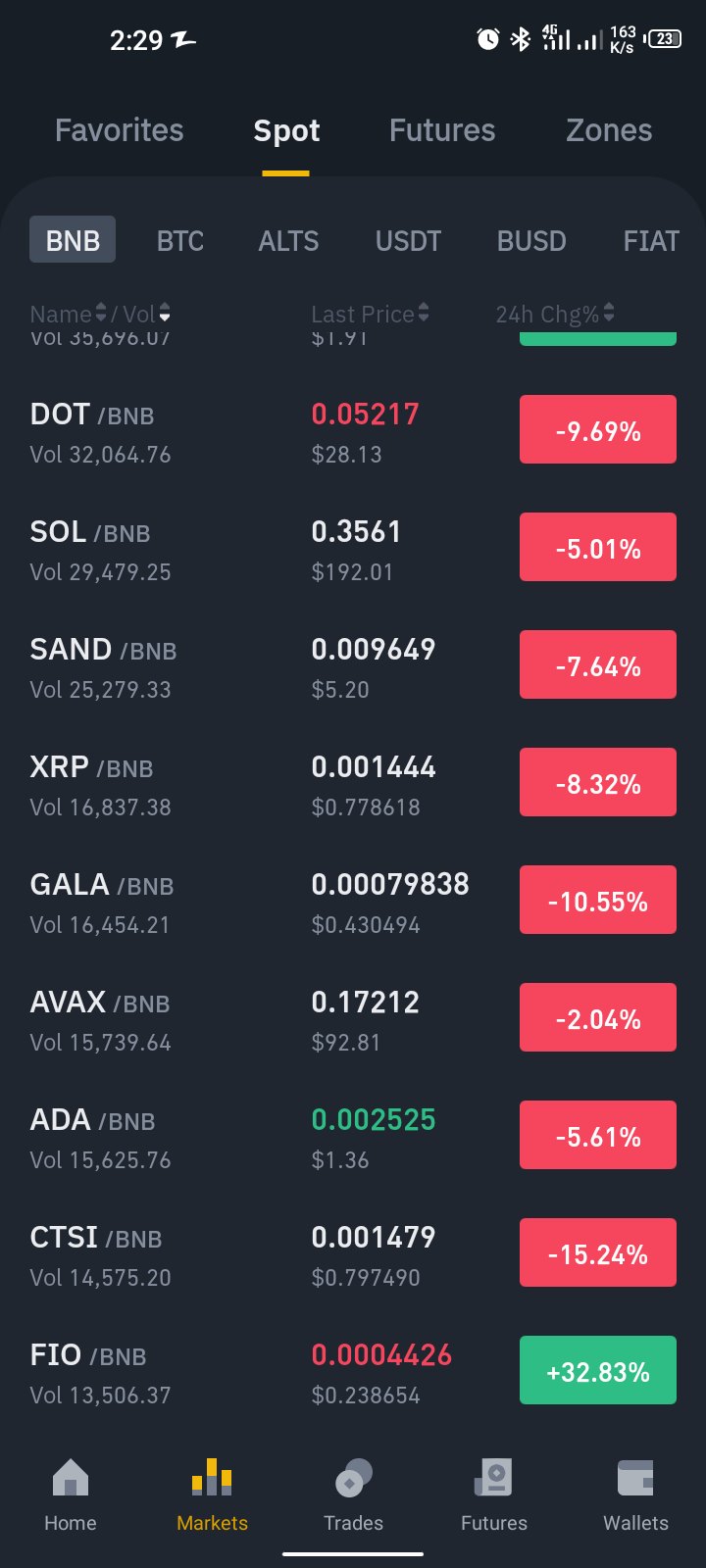Open the Futures icon in bottom navigation
The image size is (706, 1568).
tap(494, 1478)
